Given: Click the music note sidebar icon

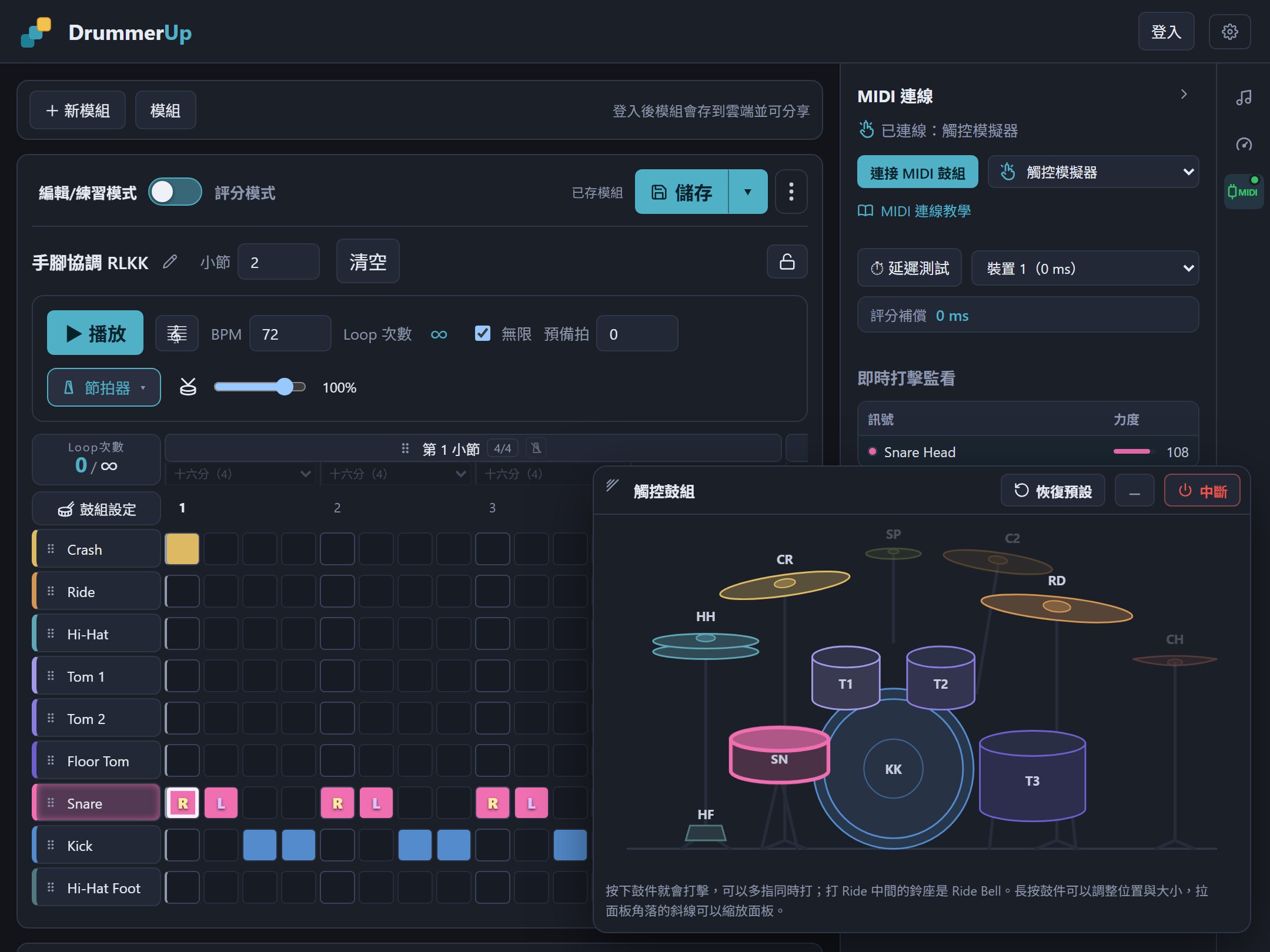Looking at the screenshot, I should tap(1243, 98).
